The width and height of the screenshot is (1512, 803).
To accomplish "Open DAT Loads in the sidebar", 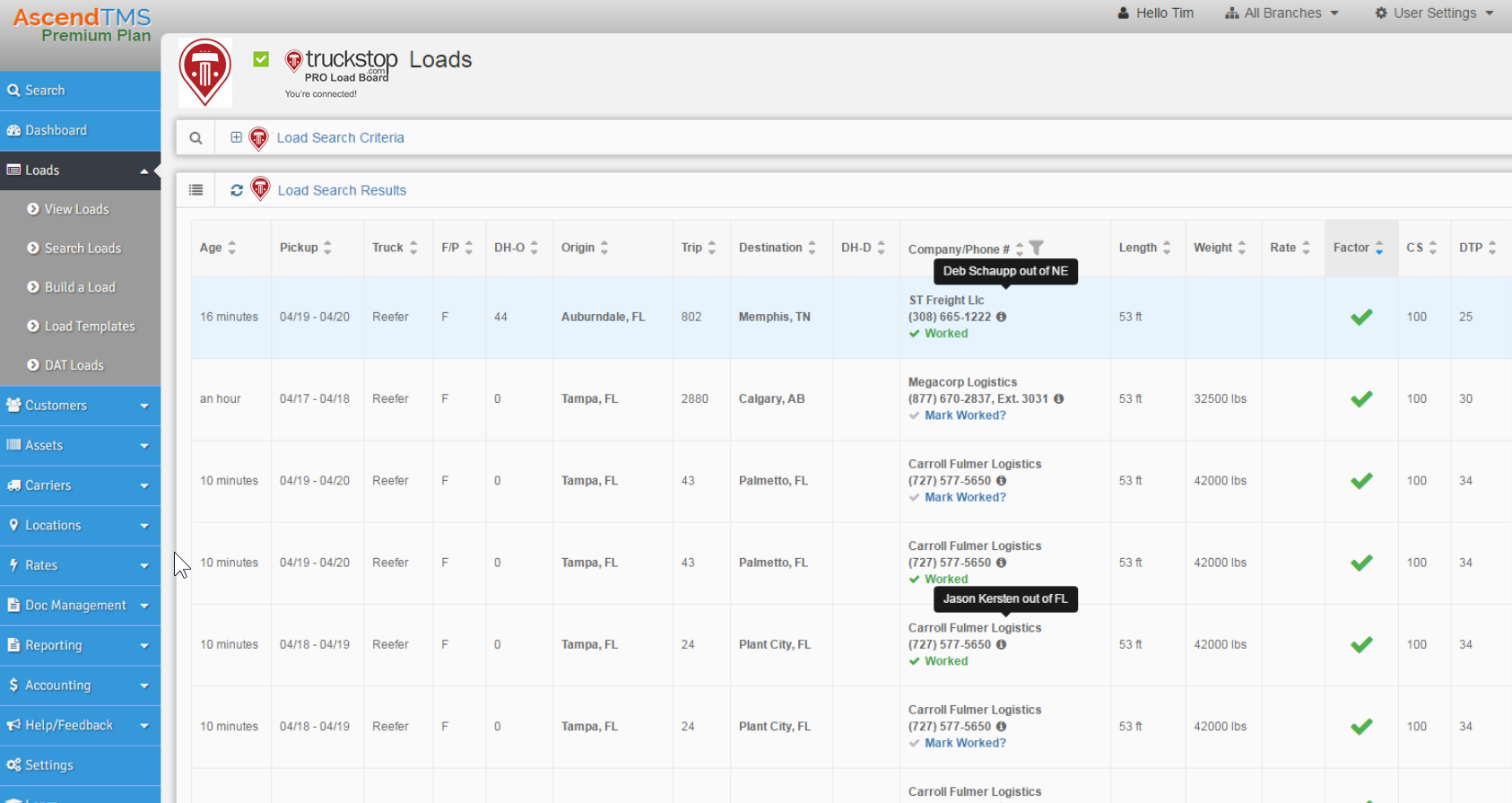I will 74,365.
